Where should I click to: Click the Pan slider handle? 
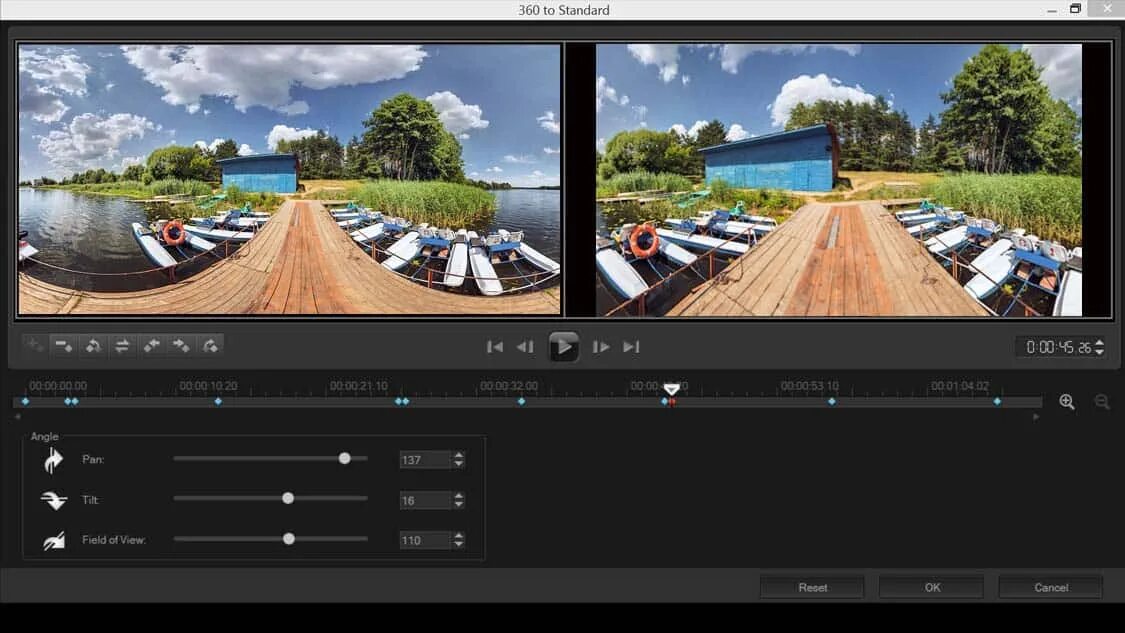(x=344, y=459)
